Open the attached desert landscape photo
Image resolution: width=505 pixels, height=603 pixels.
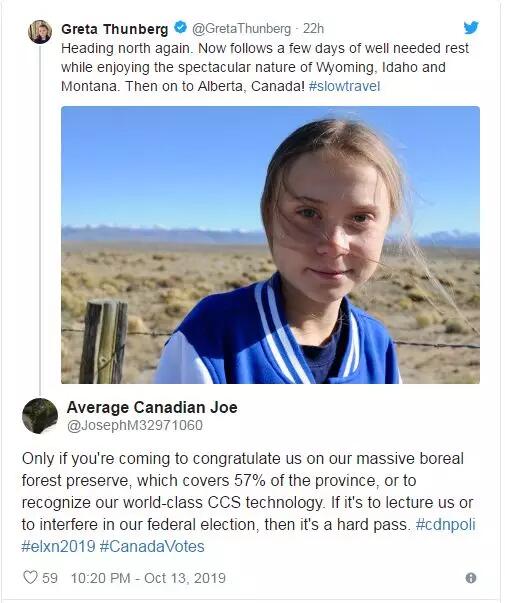[x=270, y=245]
